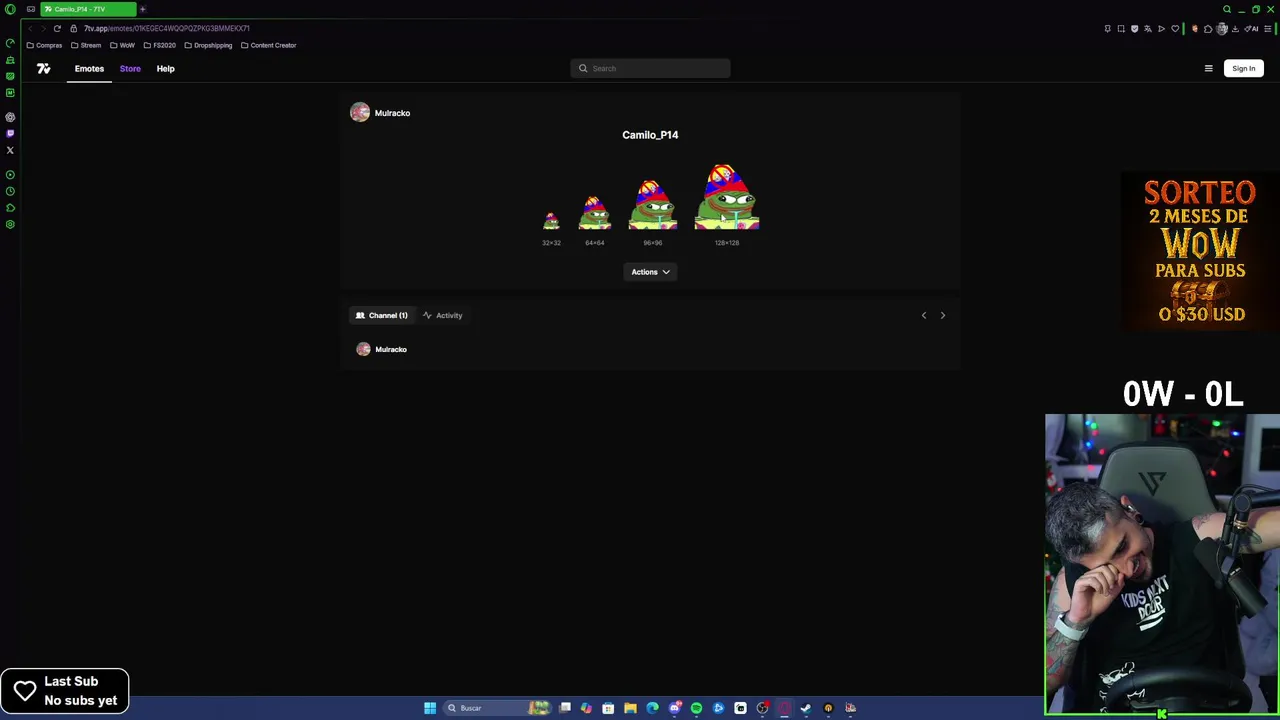
Task: Switch to the Activity tab
Action: (x=442, y=315)
